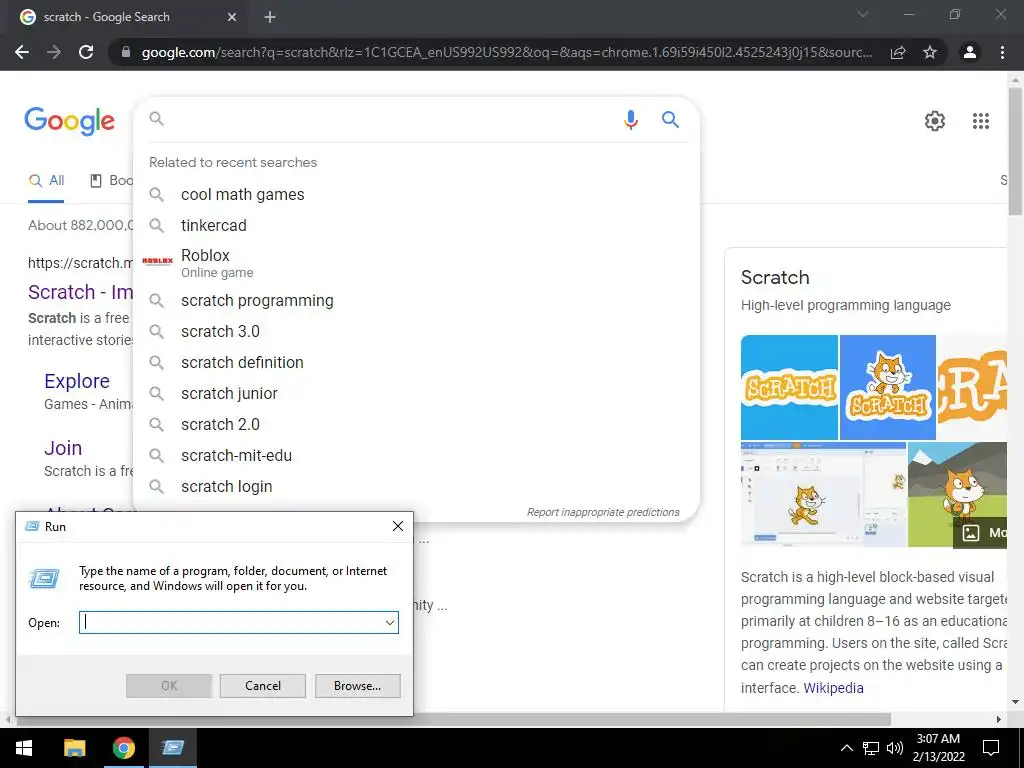This screenshot has height=768, width=1024.
Task: Open the Scratch editor screenshot thumbnail
Action: pos(824,494)
